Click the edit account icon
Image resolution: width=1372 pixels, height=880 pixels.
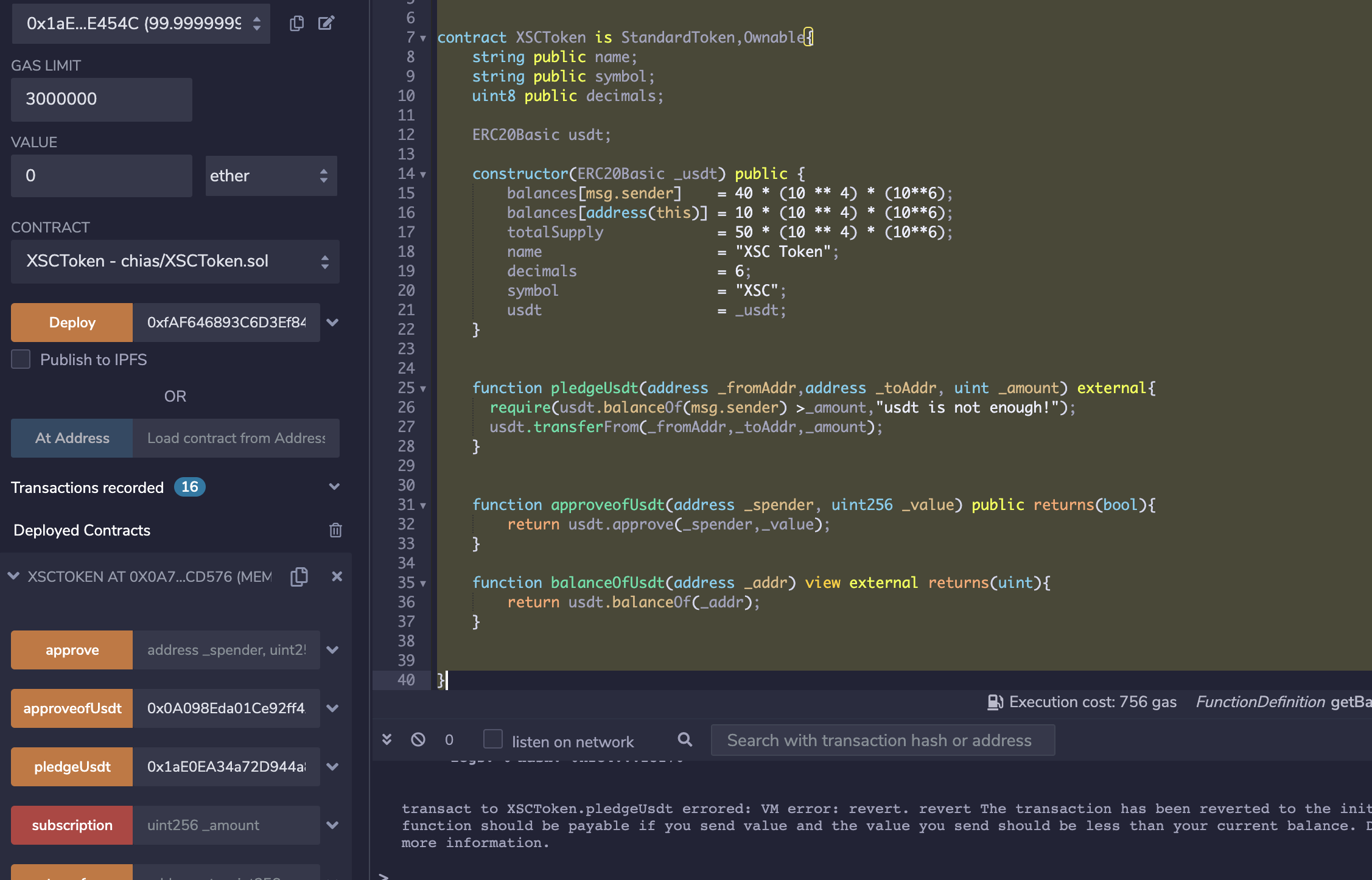tap(326, 23)
